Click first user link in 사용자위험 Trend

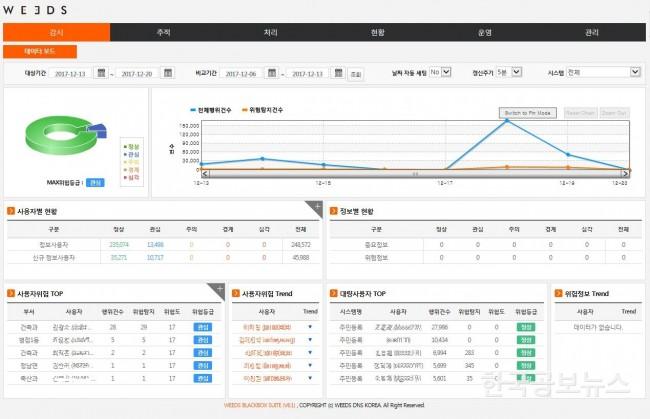(267, 327)
